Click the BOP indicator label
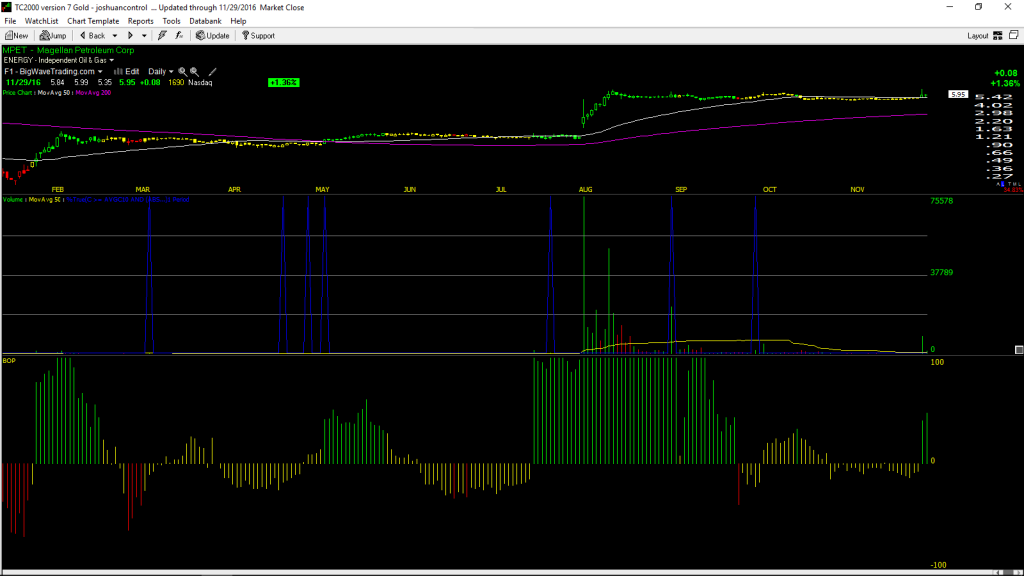 (x=9, y=360)
